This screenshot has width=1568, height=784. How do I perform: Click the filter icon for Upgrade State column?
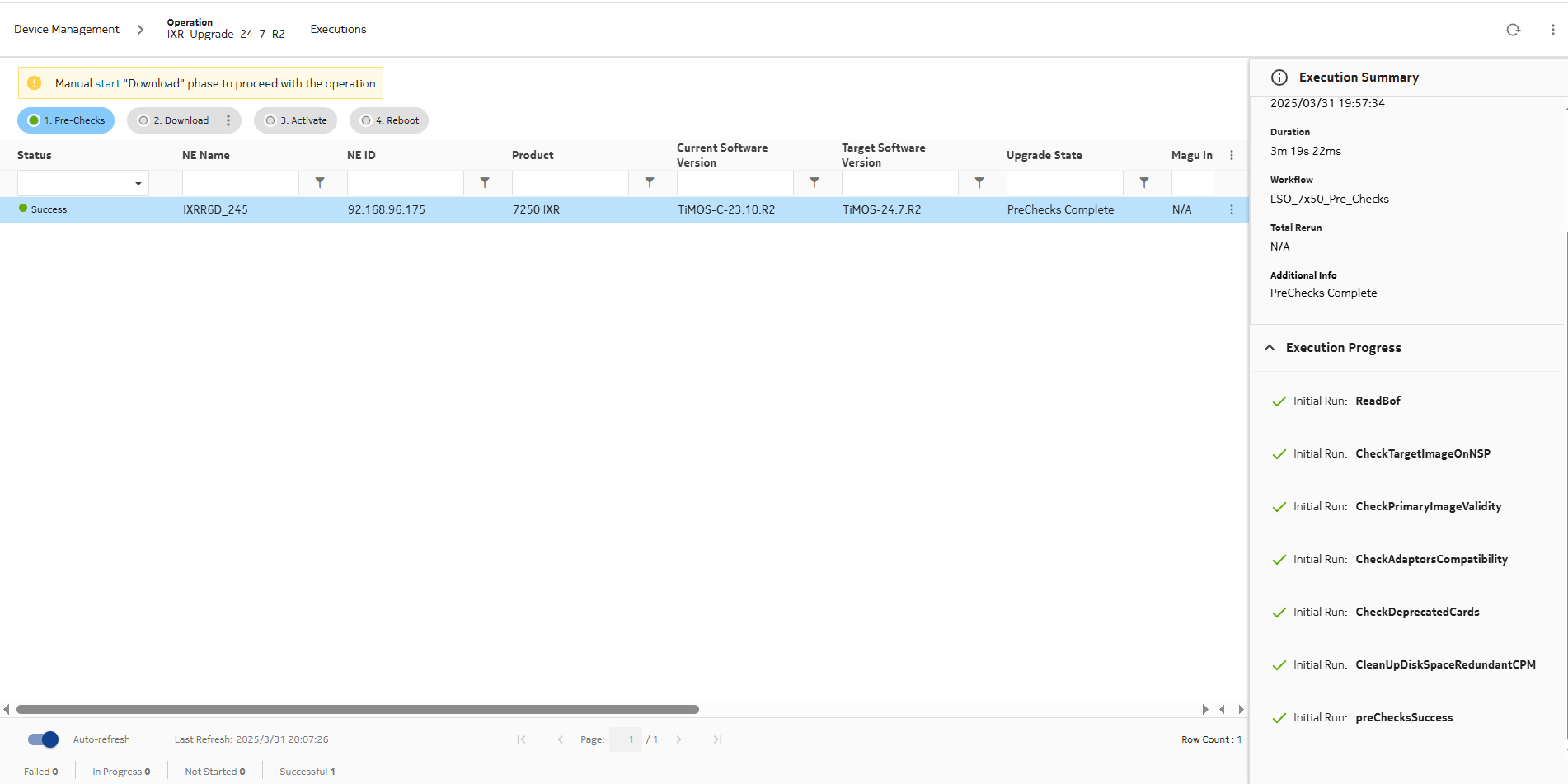pos(1144,183)
